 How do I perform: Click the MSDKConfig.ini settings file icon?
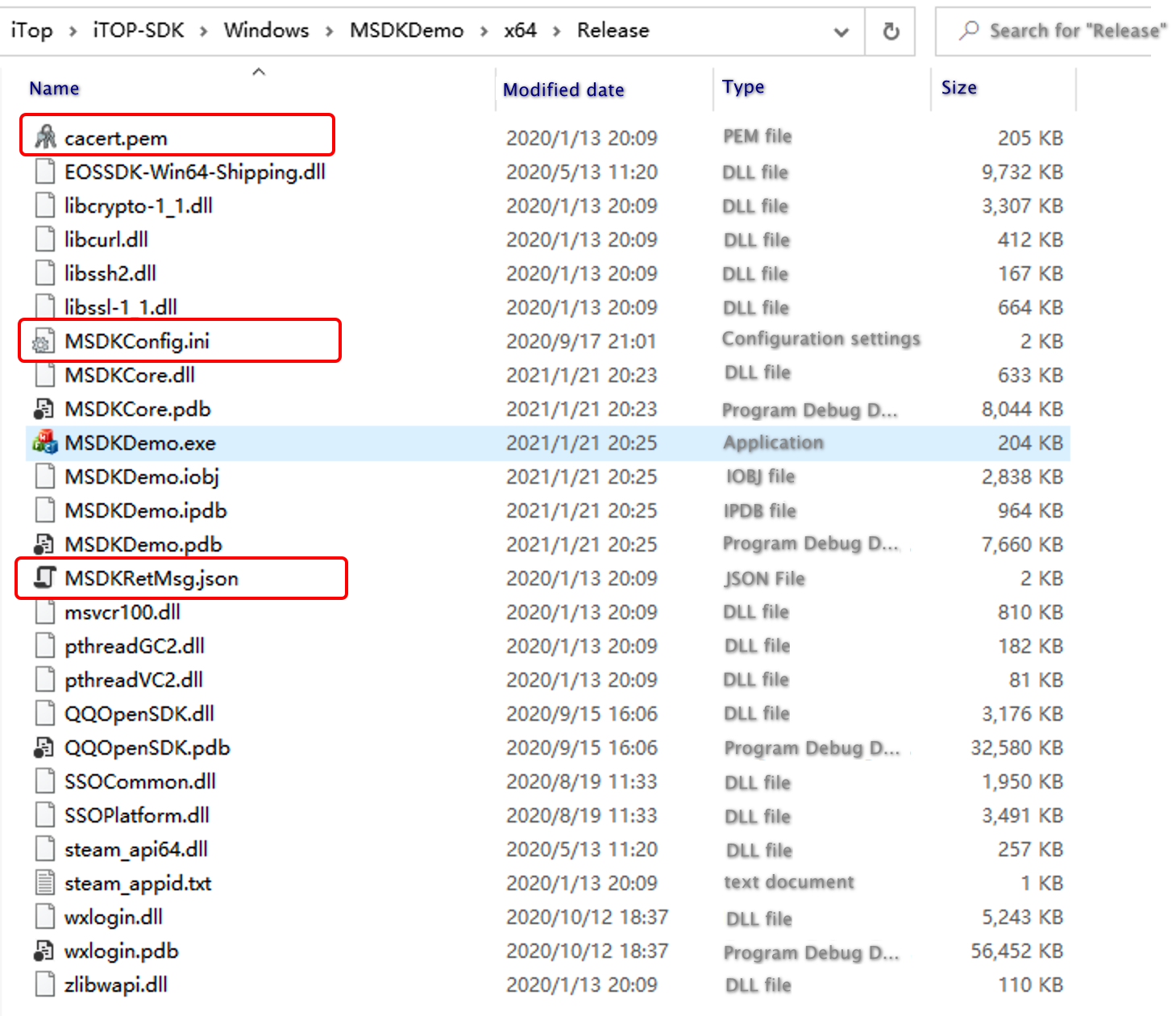click(44, 342)
